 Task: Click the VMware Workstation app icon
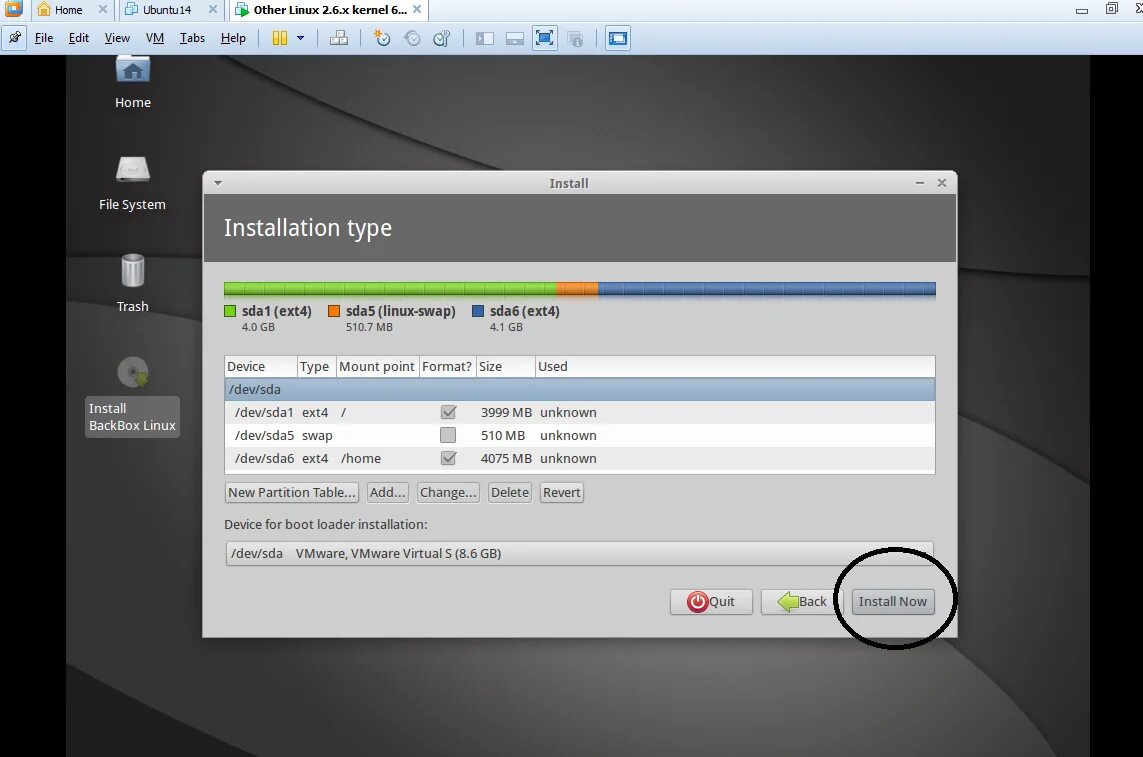[x=13, y=9]
